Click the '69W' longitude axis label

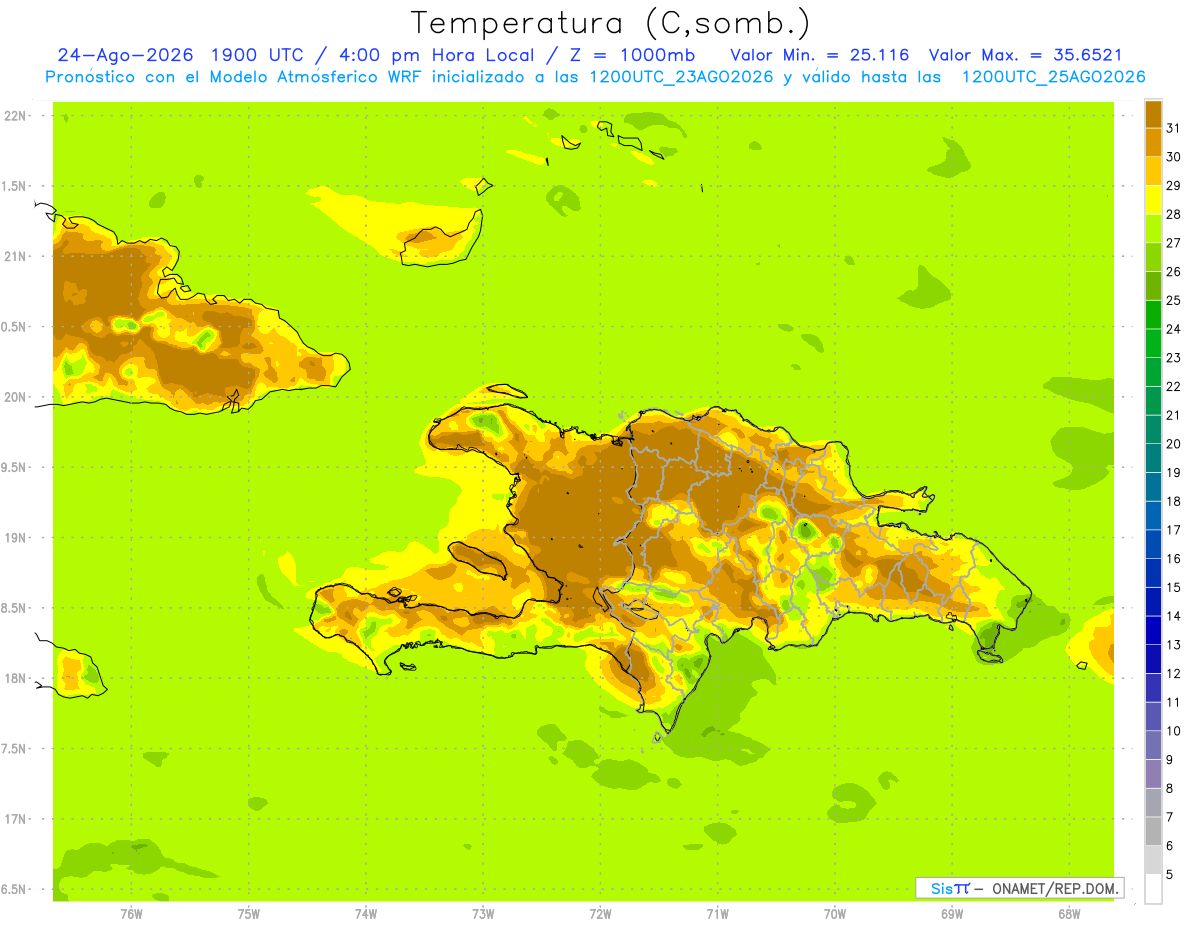pos(952,914)
